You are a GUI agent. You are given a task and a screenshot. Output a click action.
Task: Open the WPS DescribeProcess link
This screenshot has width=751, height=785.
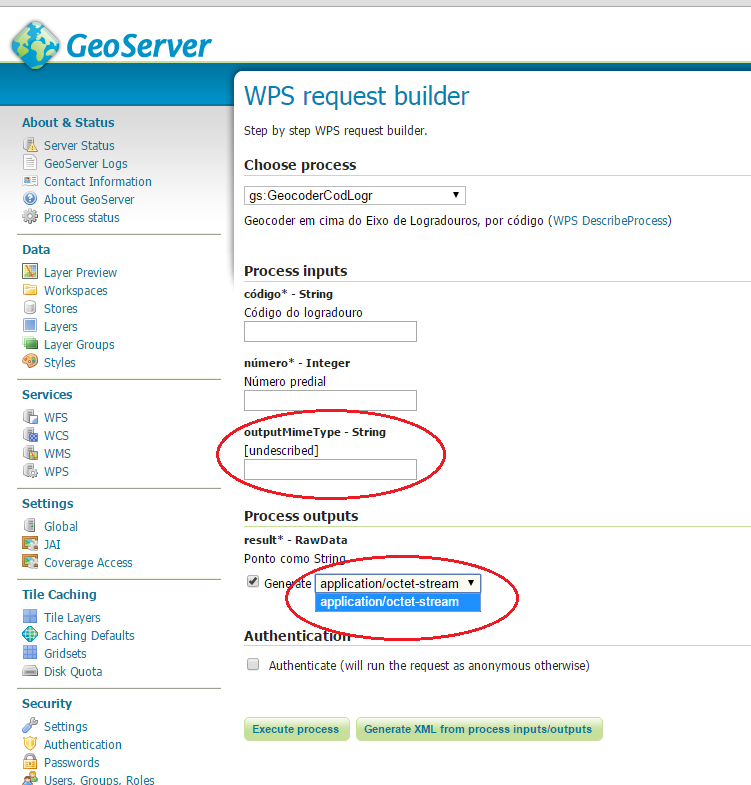tap(610, 221)
